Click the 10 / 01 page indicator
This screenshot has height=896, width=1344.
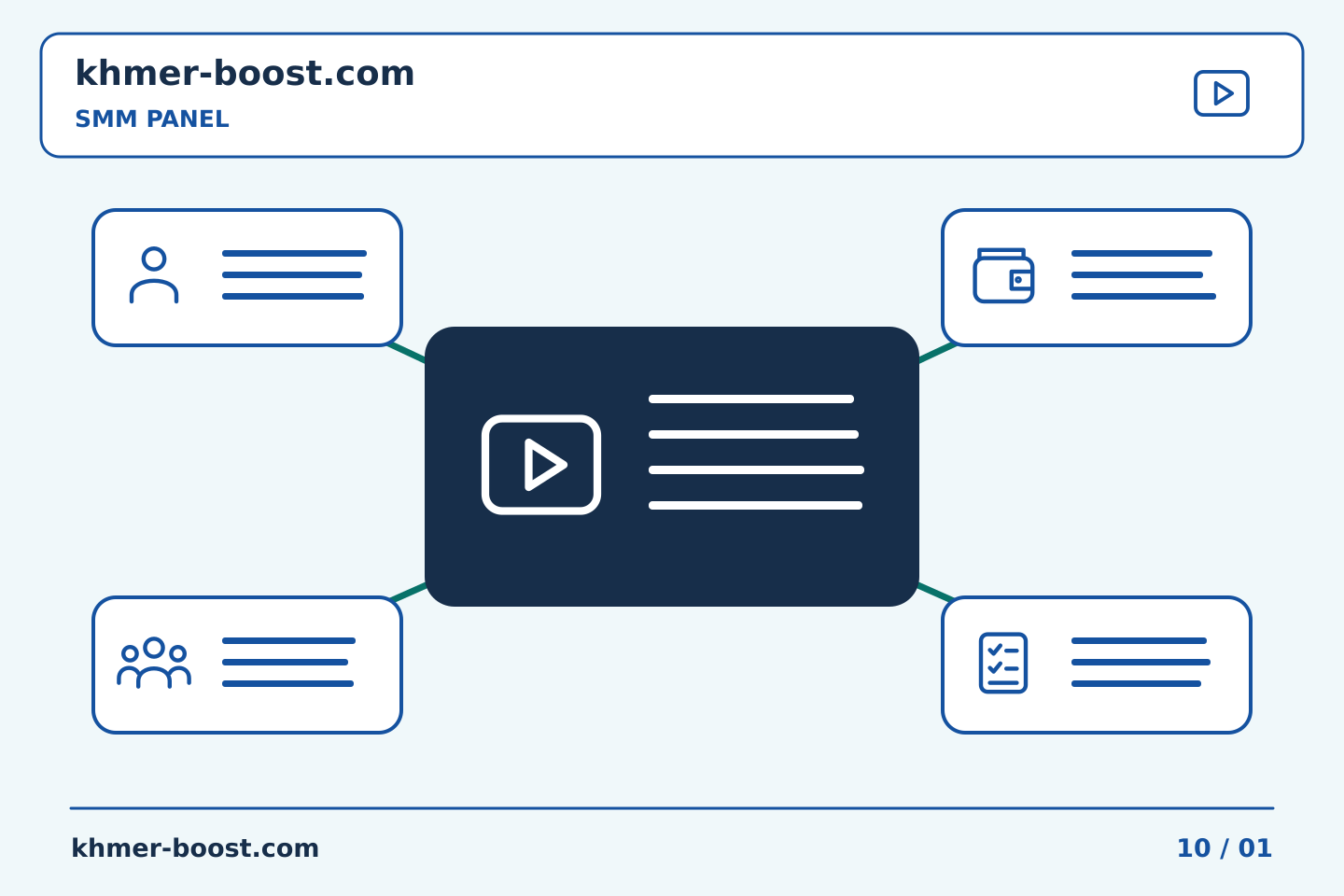(1225, 848)
